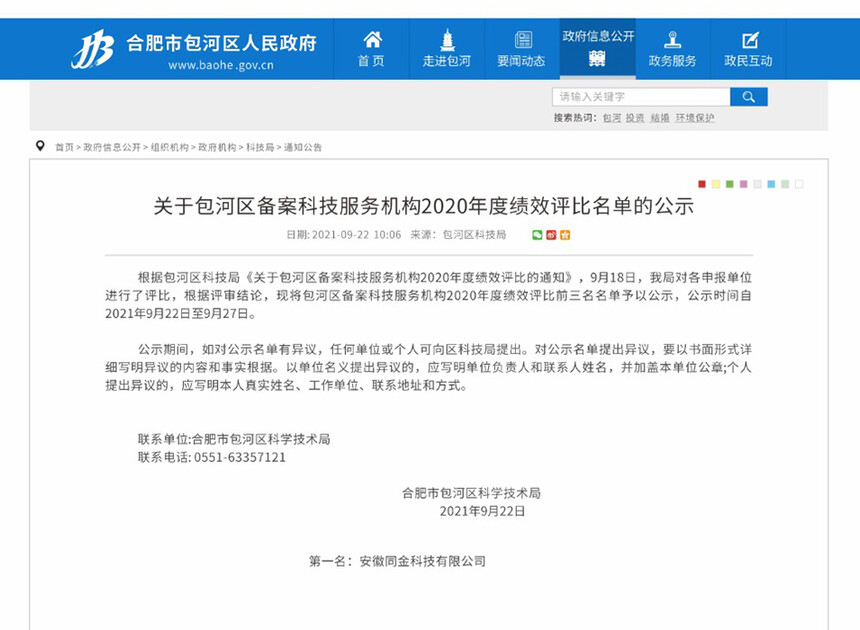Click the magnifier icon to search

click(x=749, y=96)
